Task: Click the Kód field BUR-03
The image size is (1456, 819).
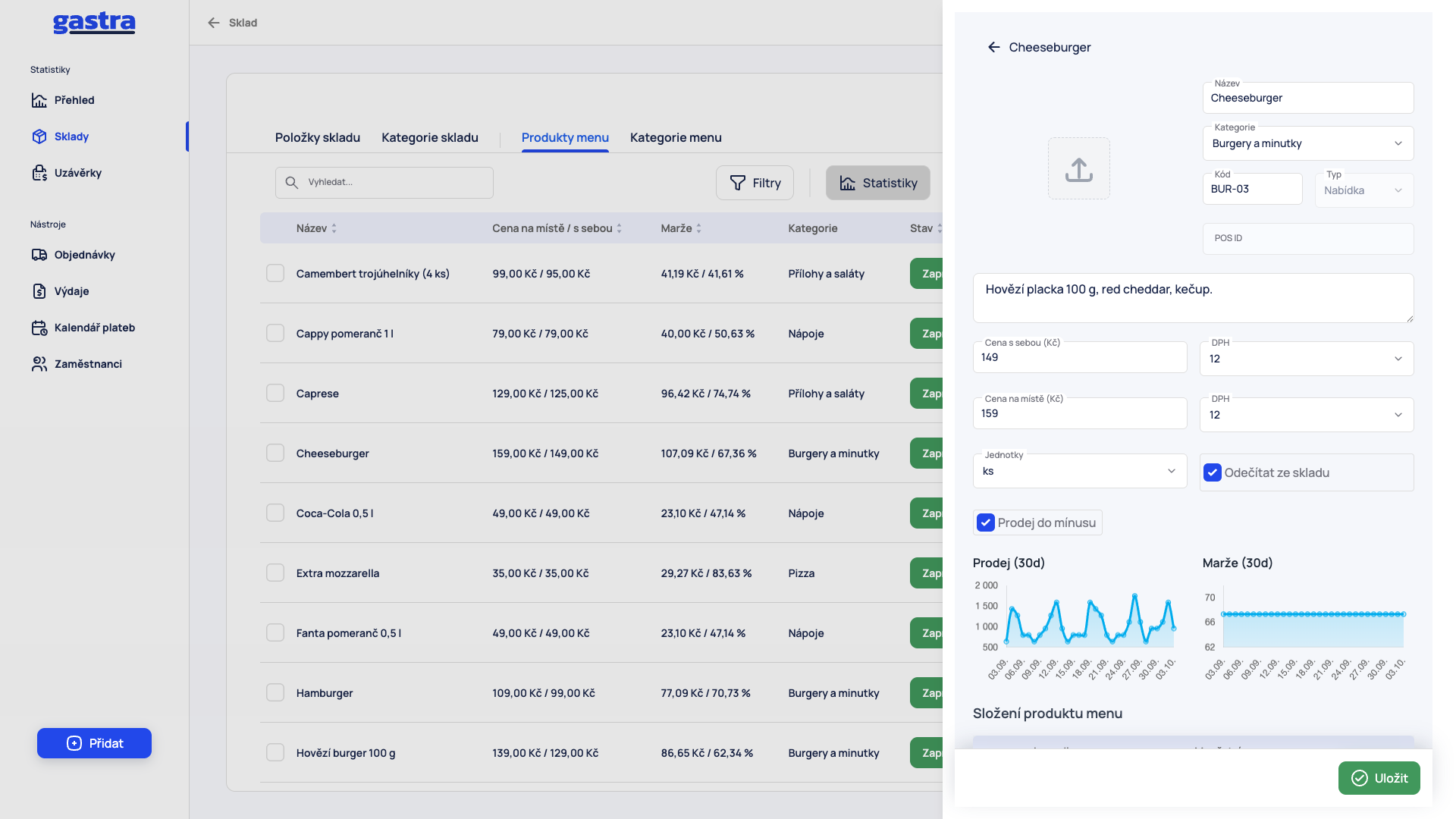Action: pos(1253,189)
